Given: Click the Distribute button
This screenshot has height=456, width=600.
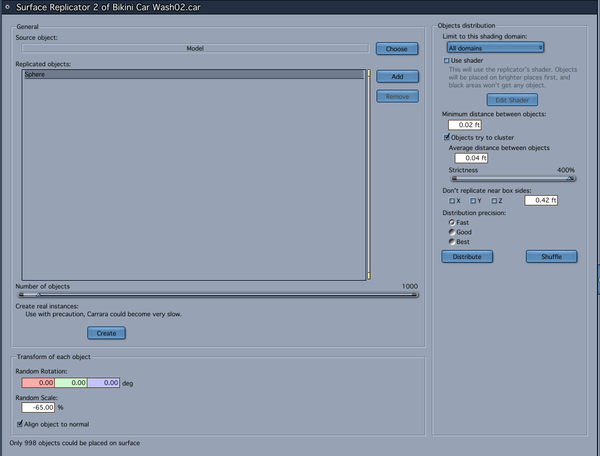Looking at the screenshot, I should 467,257.
